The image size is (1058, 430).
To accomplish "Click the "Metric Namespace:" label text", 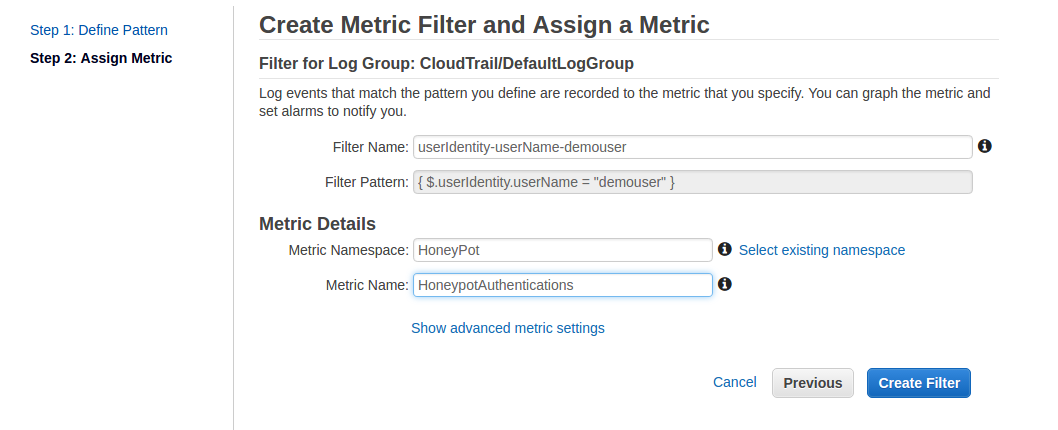I will 349,250.
